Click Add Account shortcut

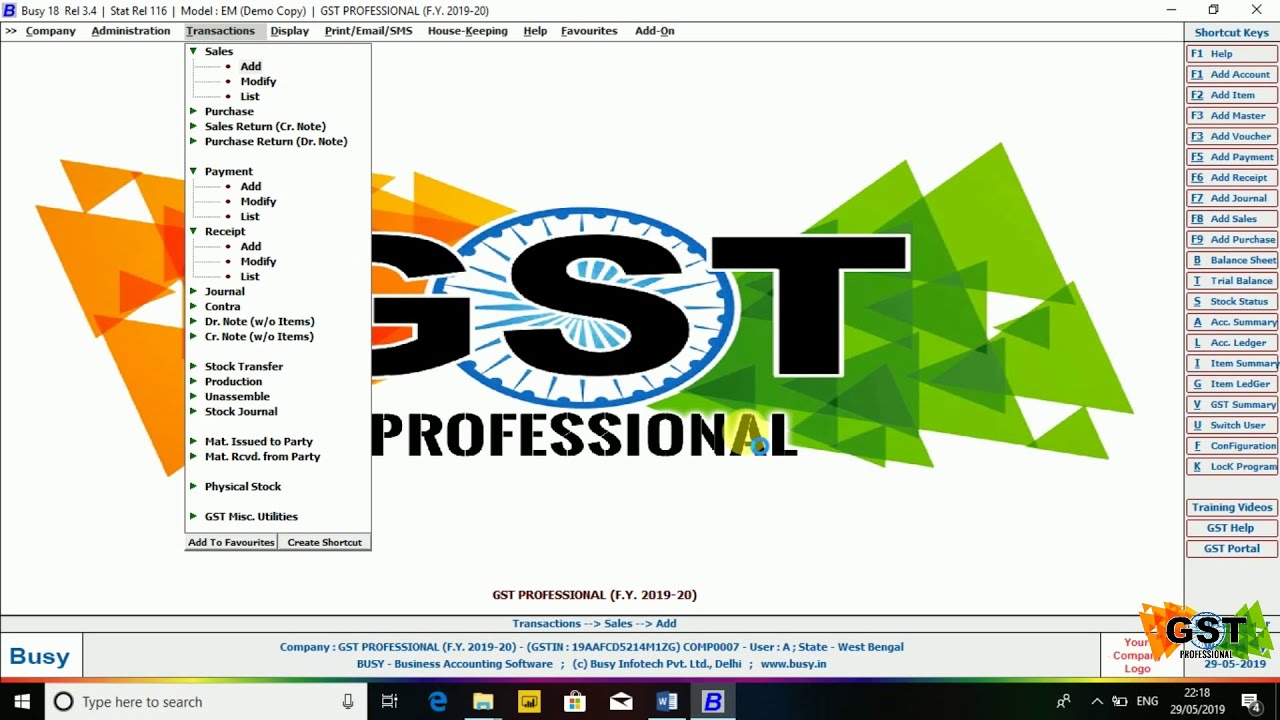click(x=1231, y=74)
